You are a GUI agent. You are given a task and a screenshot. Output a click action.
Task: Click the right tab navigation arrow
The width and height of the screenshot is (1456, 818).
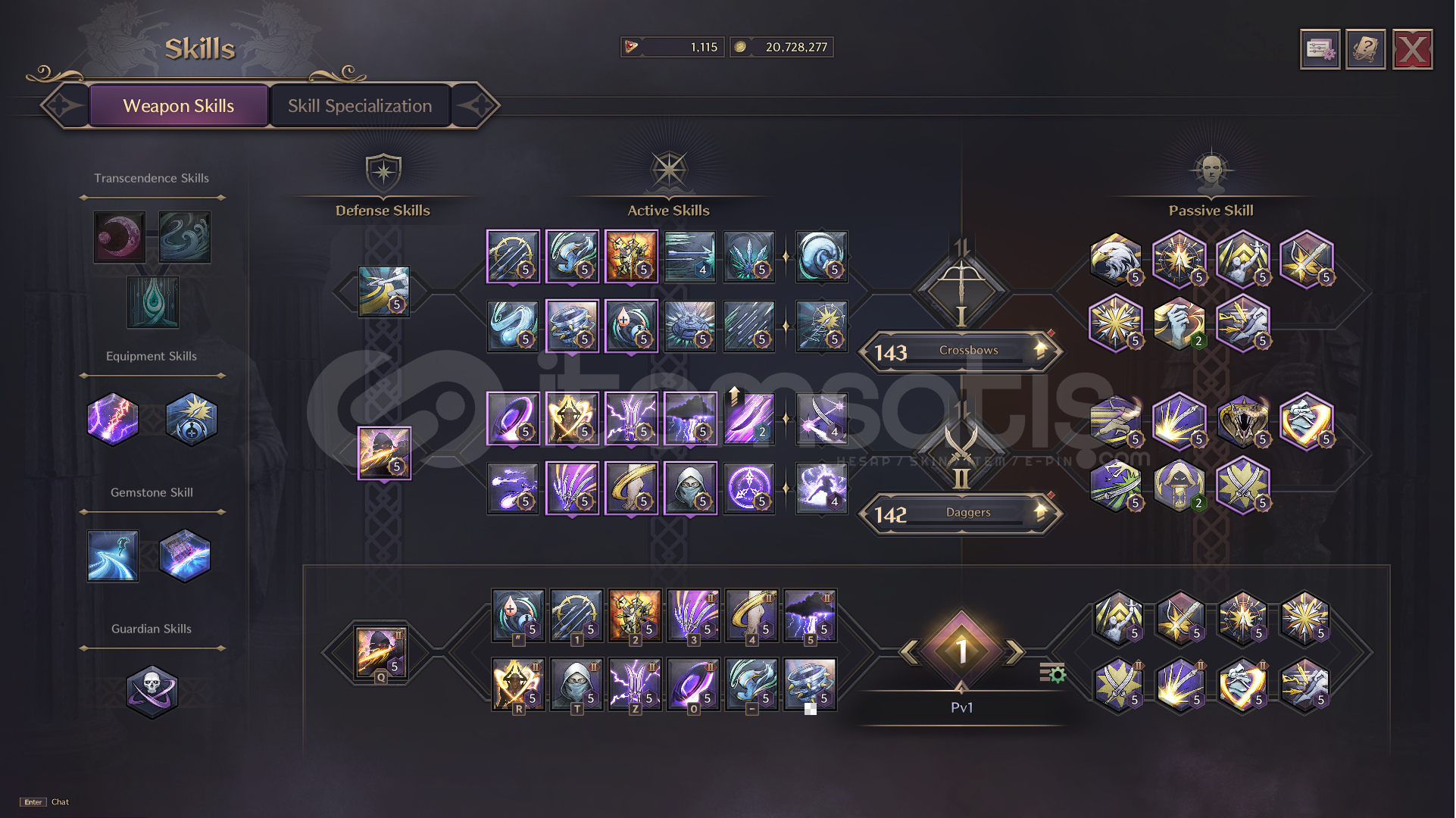[x=476, y=106]
